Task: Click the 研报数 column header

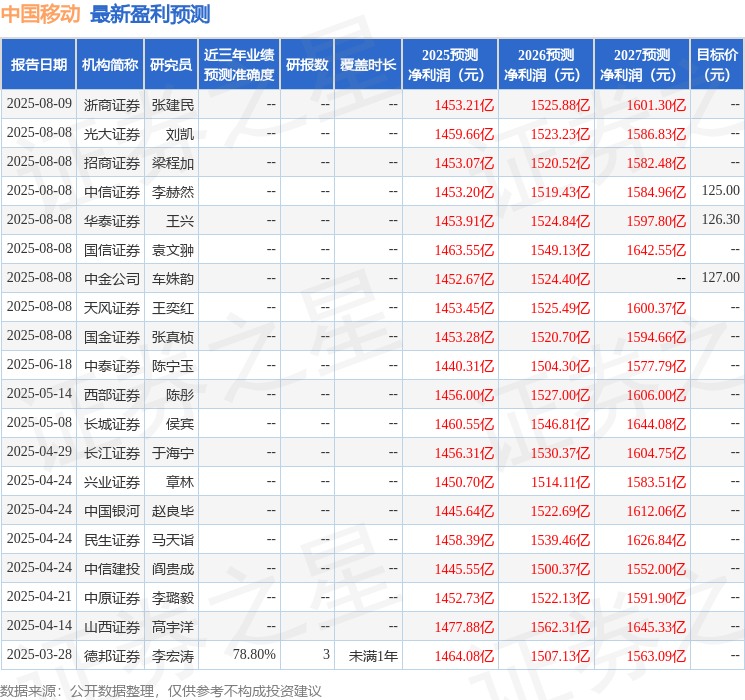Action: [307, 65]
